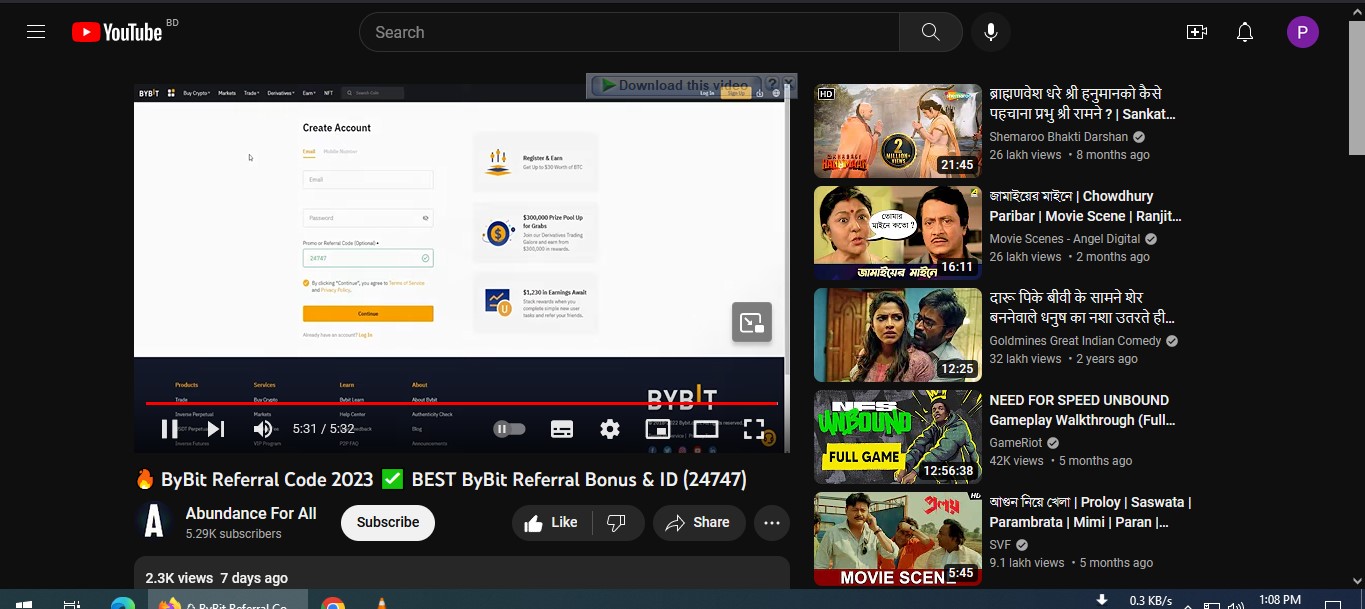This screenshot has height=609, width=1365.
Task: Open the YouTube hamburger guide menu
Action: pyautogui.click(x=36, y=32)
